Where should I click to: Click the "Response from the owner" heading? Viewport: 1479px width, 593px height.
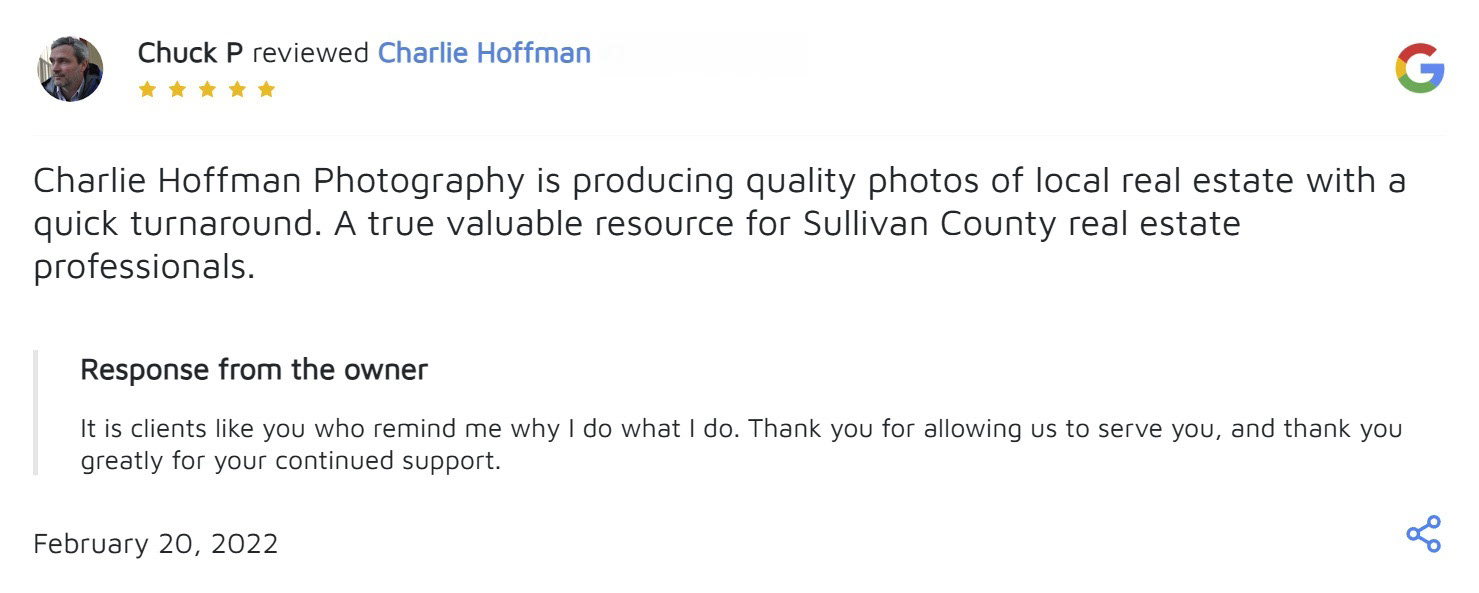click(254, 370)
